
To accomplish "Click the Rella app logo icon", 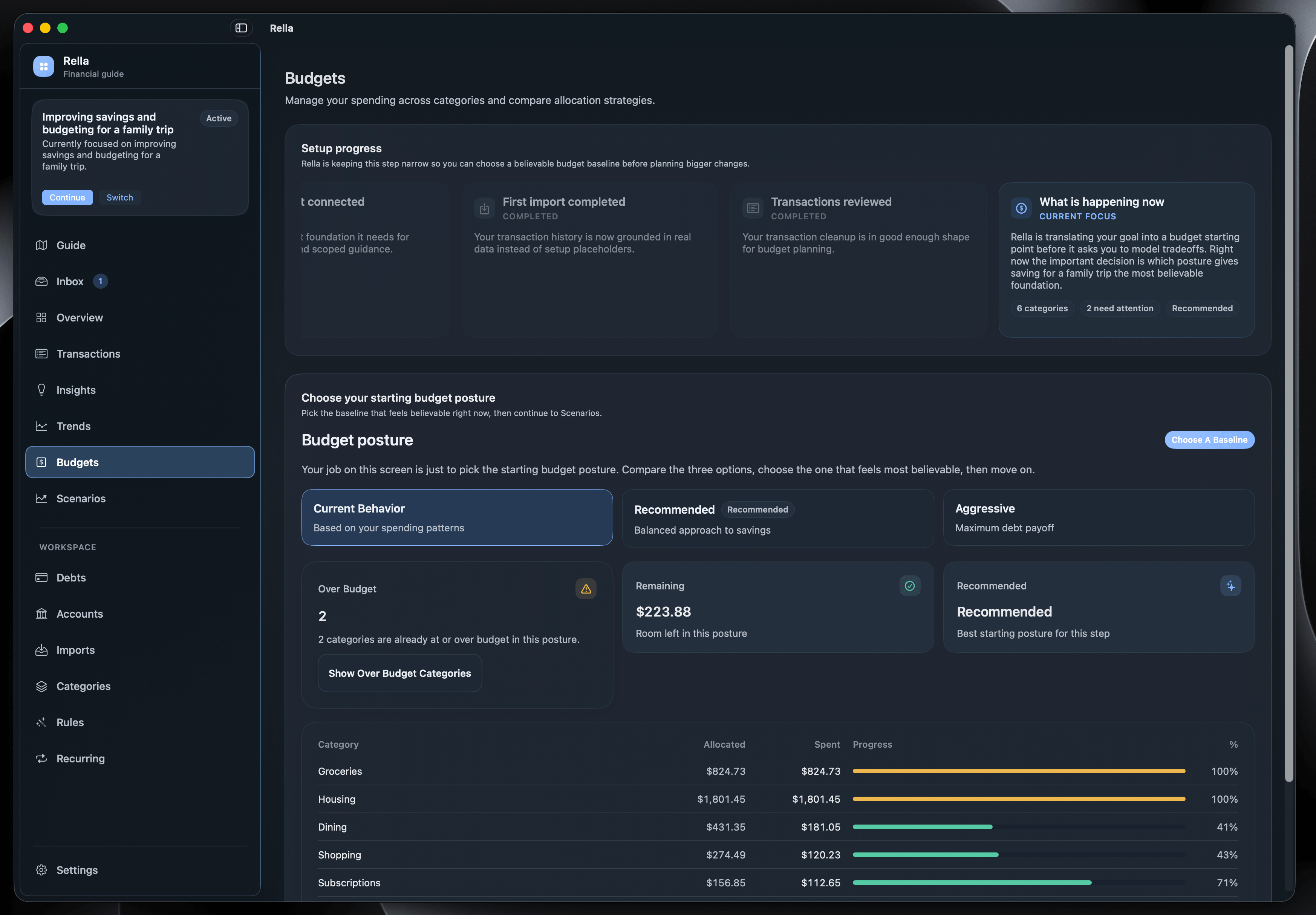I will [44, 66].
